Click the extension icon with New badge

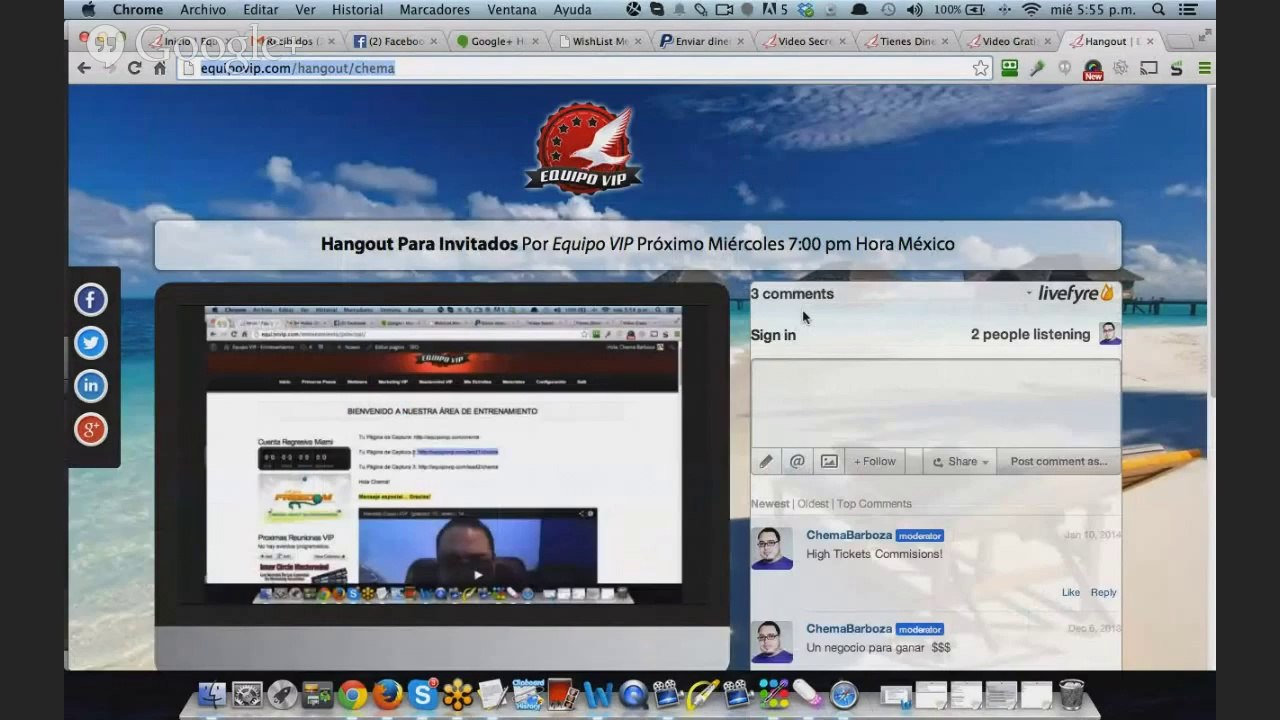point(1093,69)
